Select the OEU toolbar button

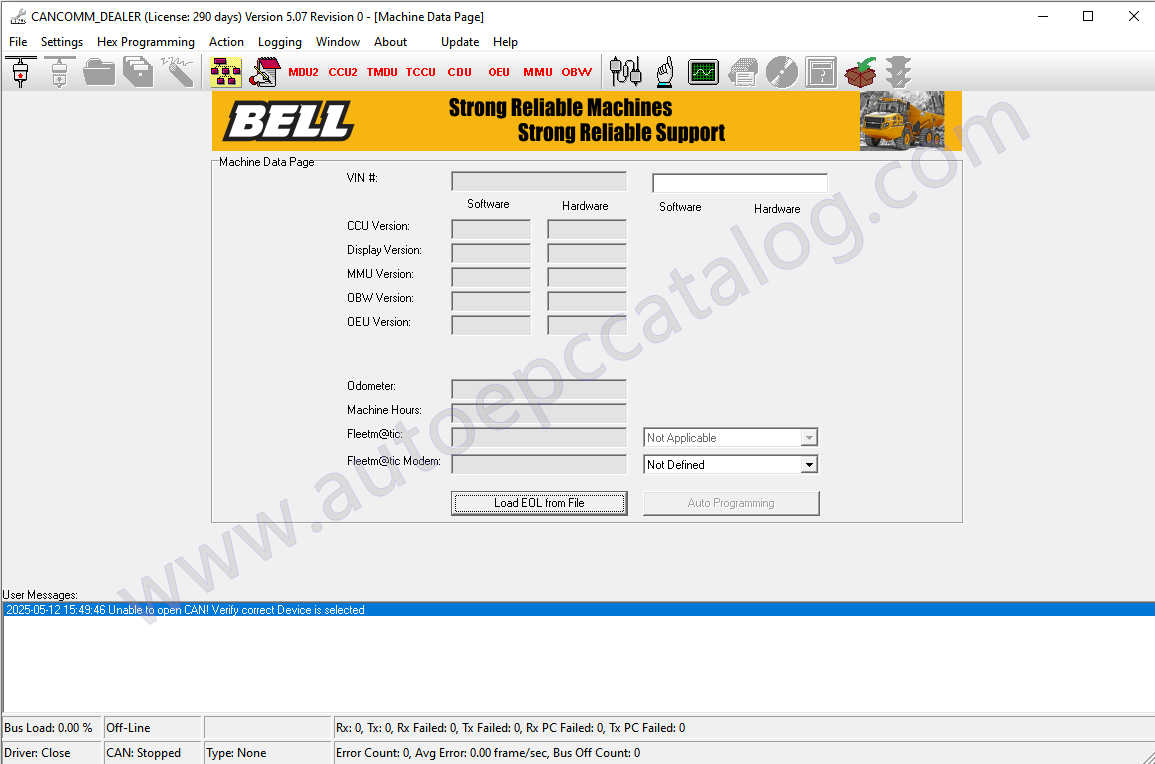(x=499, y=72)
